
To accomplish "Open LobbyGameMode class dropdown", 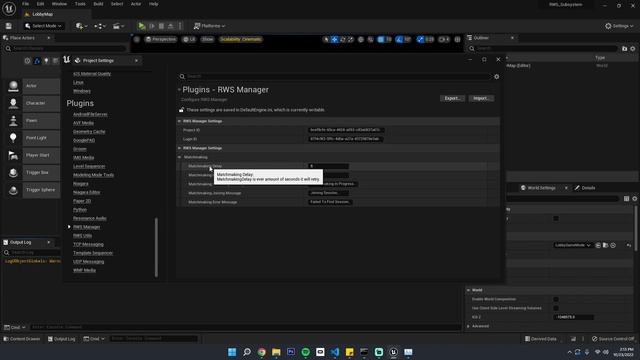I will 572,245.
